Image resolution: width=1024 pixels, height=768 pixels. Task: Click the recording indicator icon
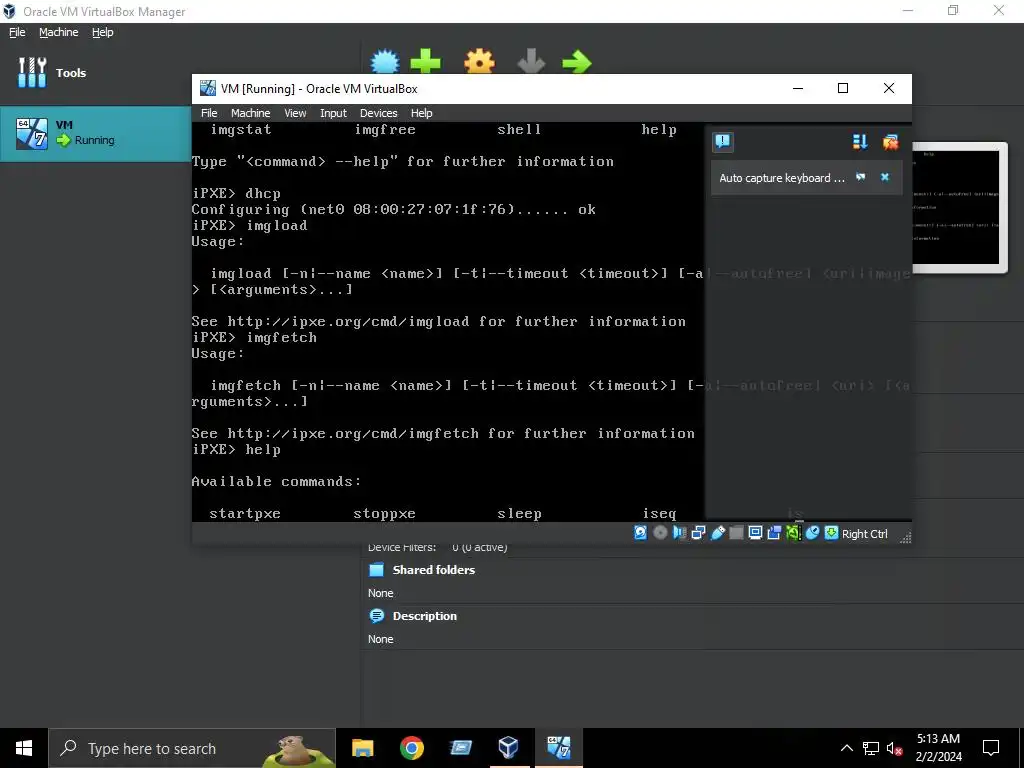click(x=774, y=533)
